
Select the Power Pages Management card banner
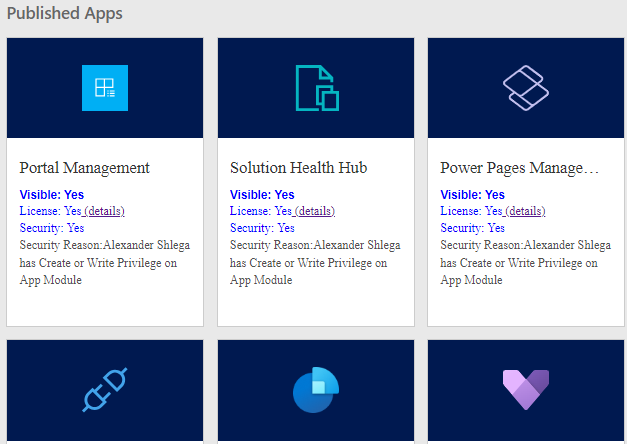526,88
